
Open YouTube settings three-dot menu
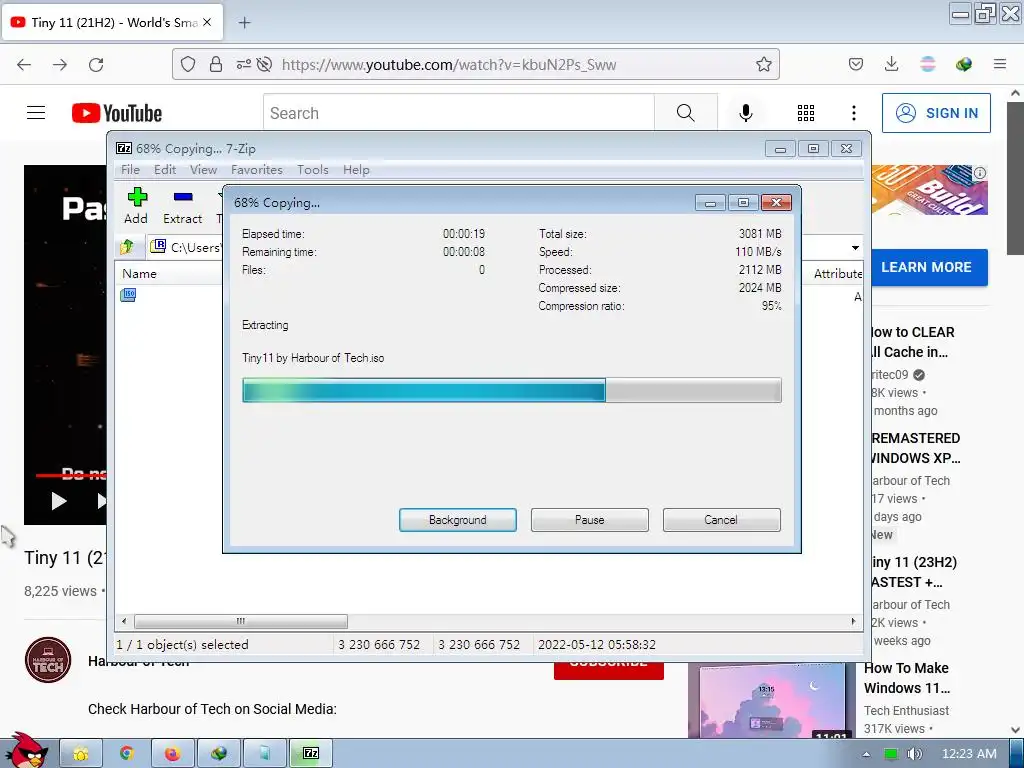(854, 113)
